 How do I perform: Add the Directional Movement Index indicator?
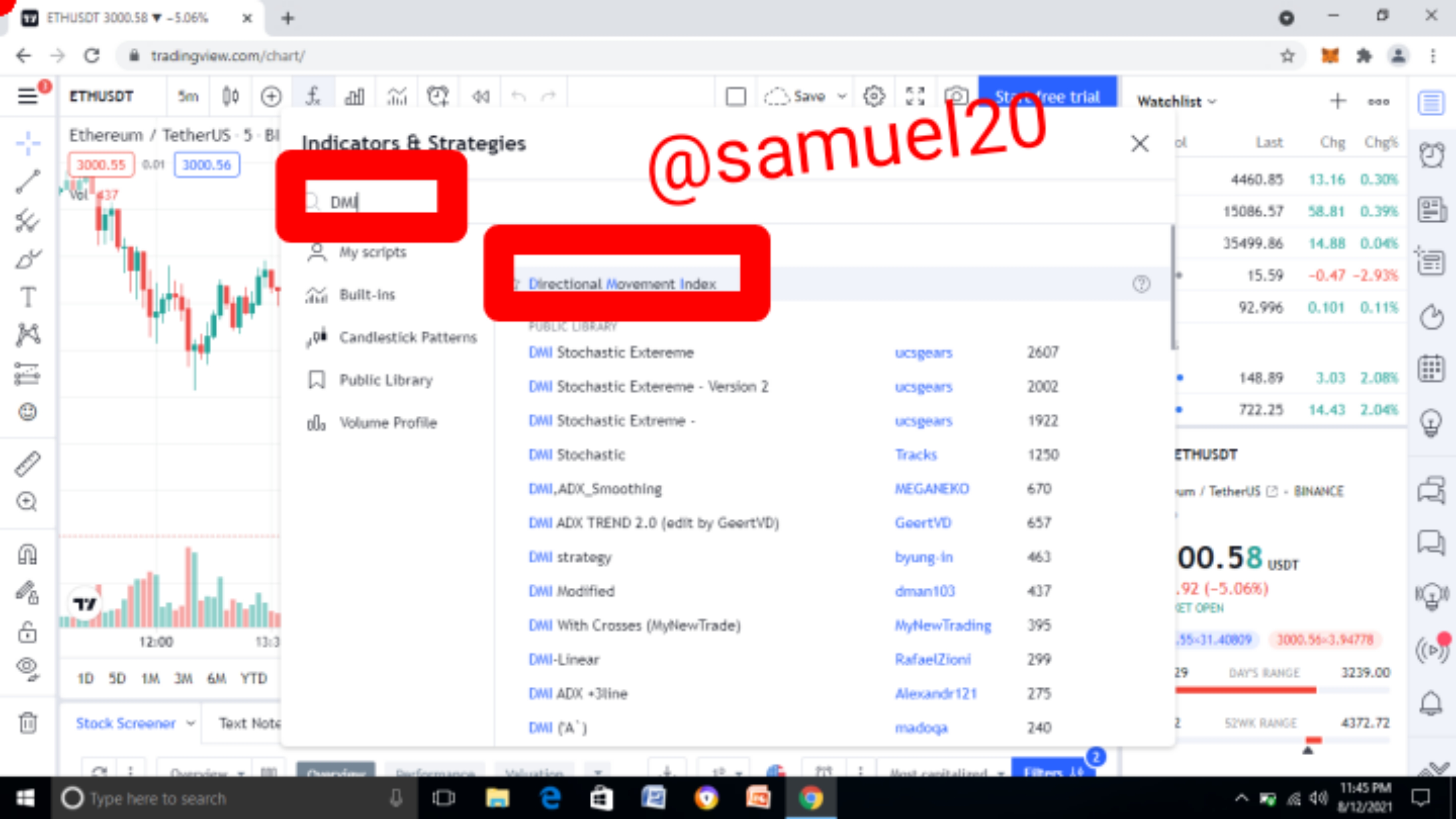[x=622, y=284]
